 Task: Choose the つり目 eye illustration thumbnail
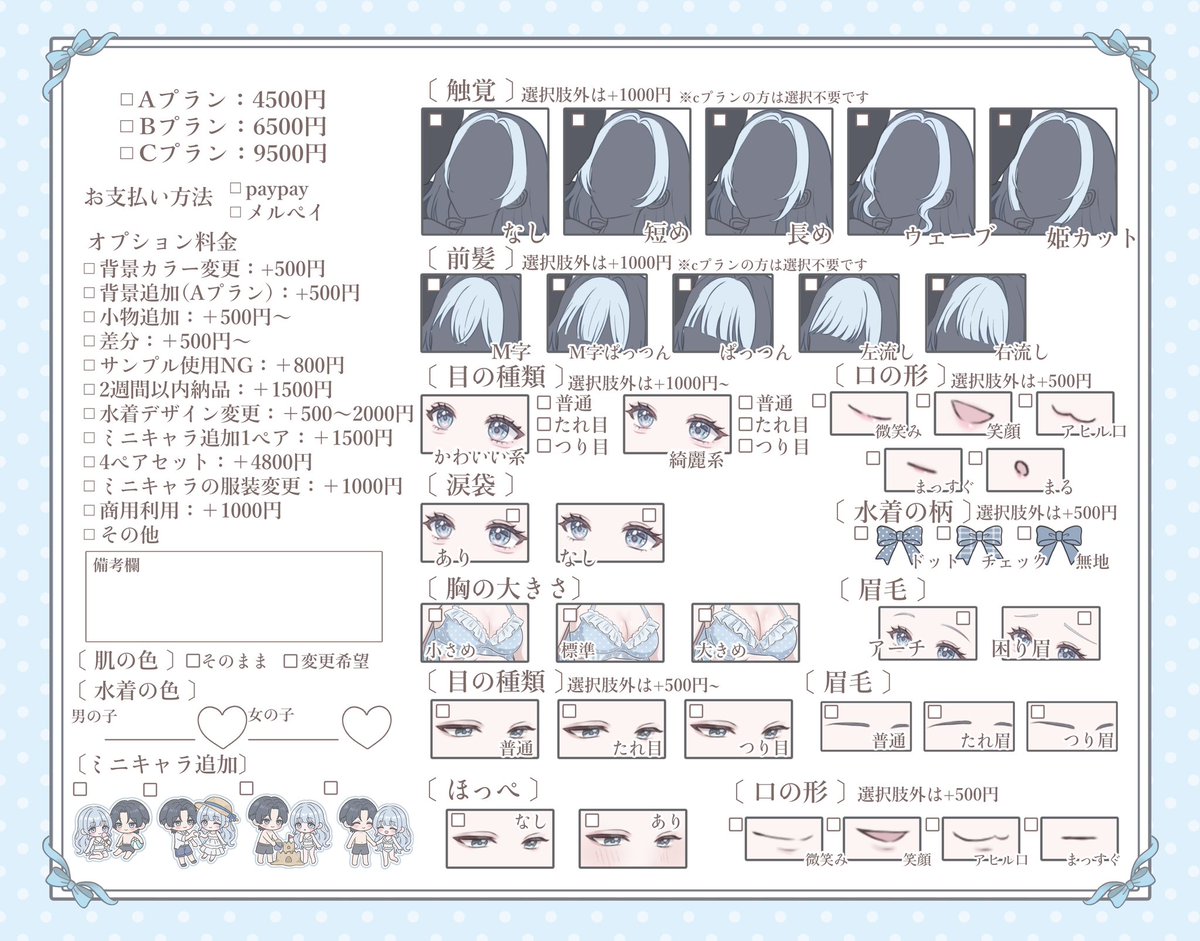[739, 729]
